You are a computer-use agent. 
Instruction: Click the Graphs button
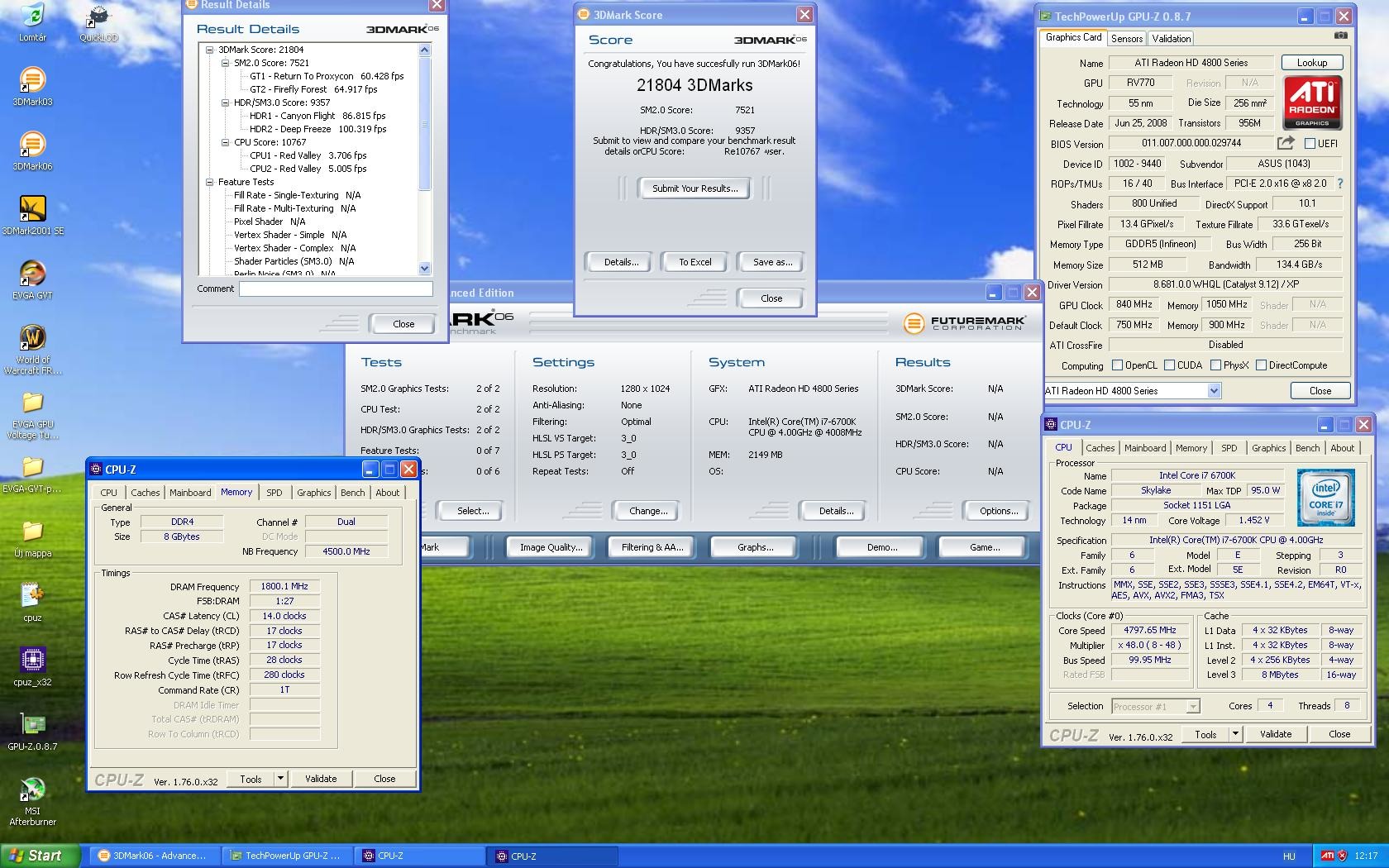(x=755, y=547)
